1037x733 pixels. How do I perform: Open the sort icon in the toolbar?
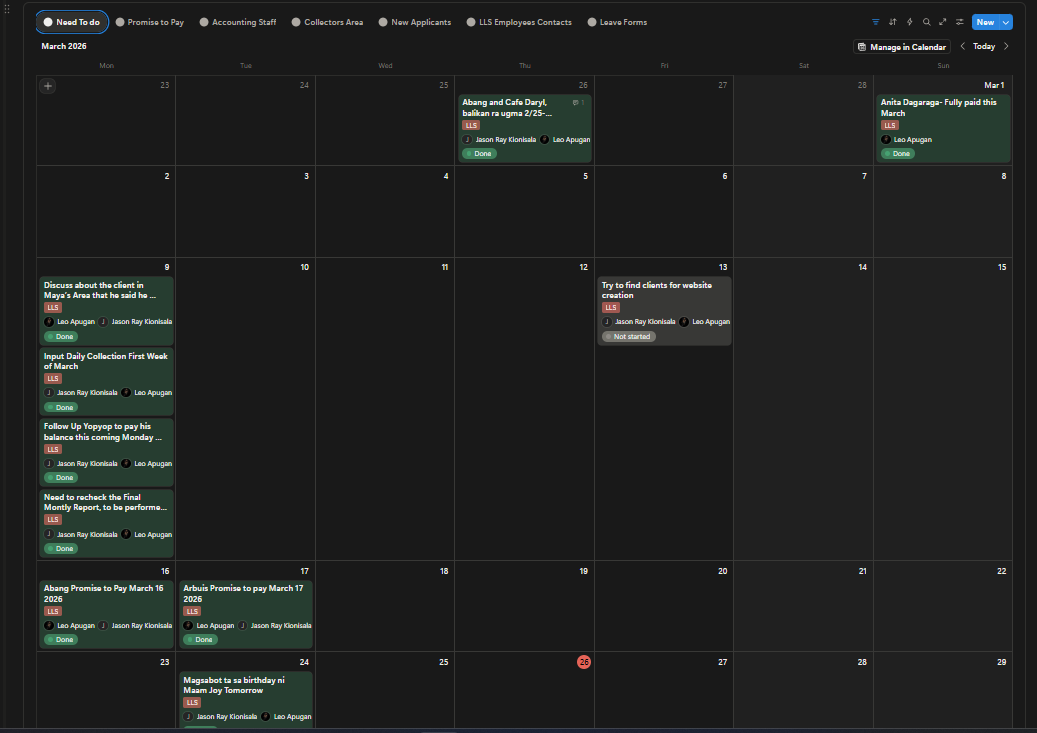tap(893, 22)
